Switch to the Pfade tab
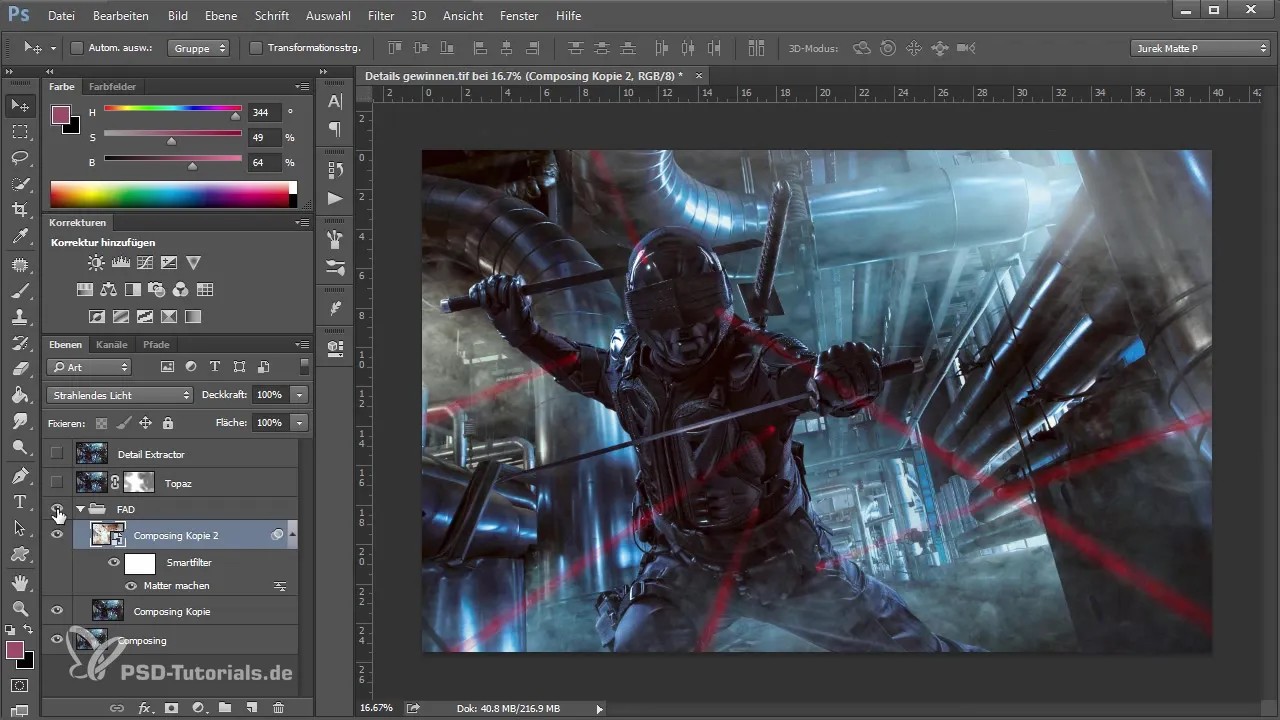The image size is (1280, 720). (156, 345)
